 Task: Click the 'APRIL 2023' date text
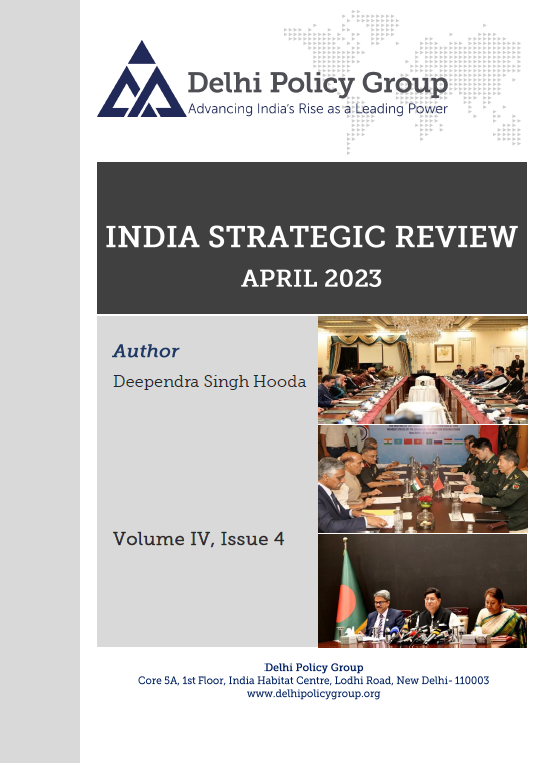pos(311,279)
